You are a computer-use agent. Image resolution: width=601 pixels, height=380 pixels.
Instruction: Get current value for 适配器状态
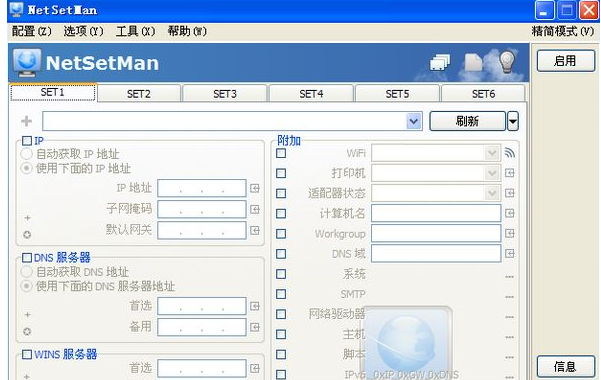click(x=509, y=193)
